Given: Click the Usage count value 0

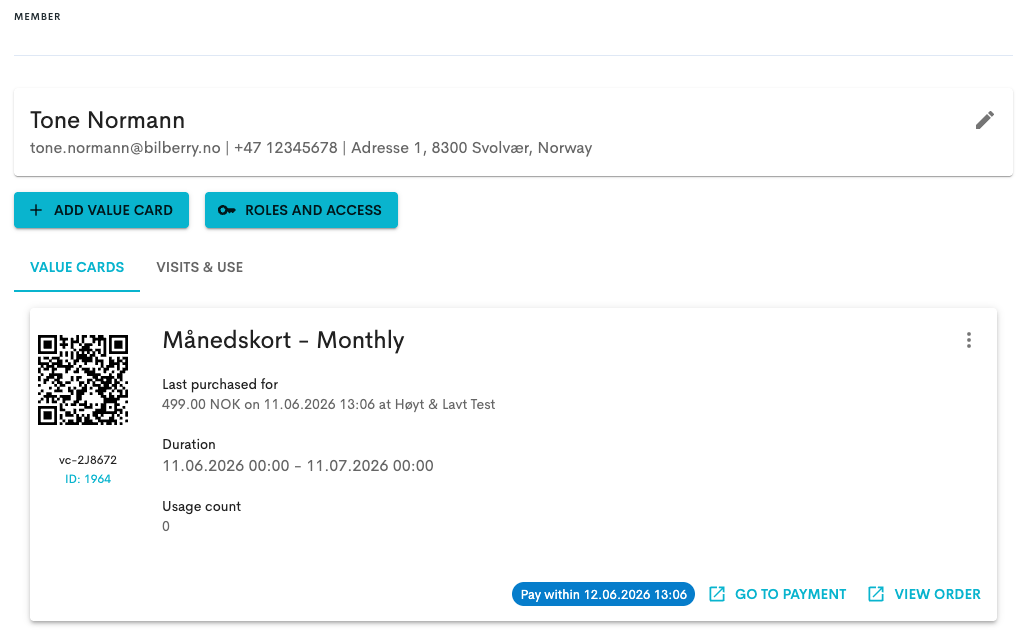Looking at the screenshot, I should [166, 526].
